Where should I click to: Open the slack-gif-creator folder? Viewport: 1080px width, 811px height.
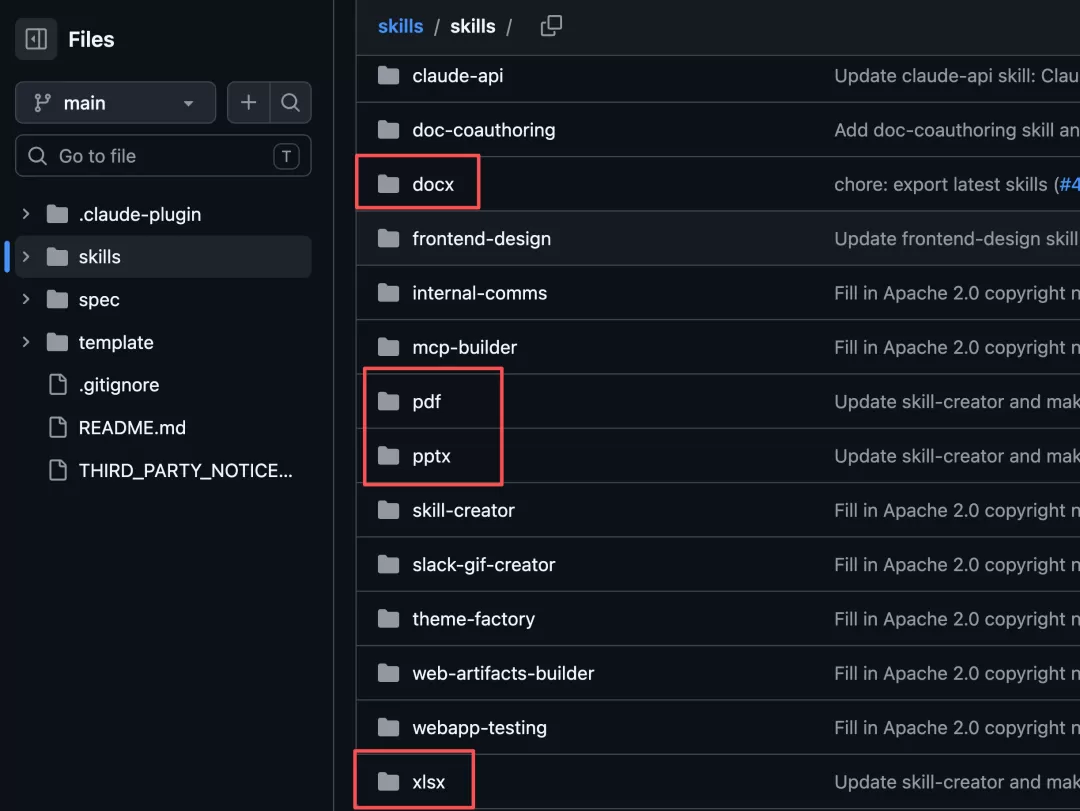coord(484,565)
